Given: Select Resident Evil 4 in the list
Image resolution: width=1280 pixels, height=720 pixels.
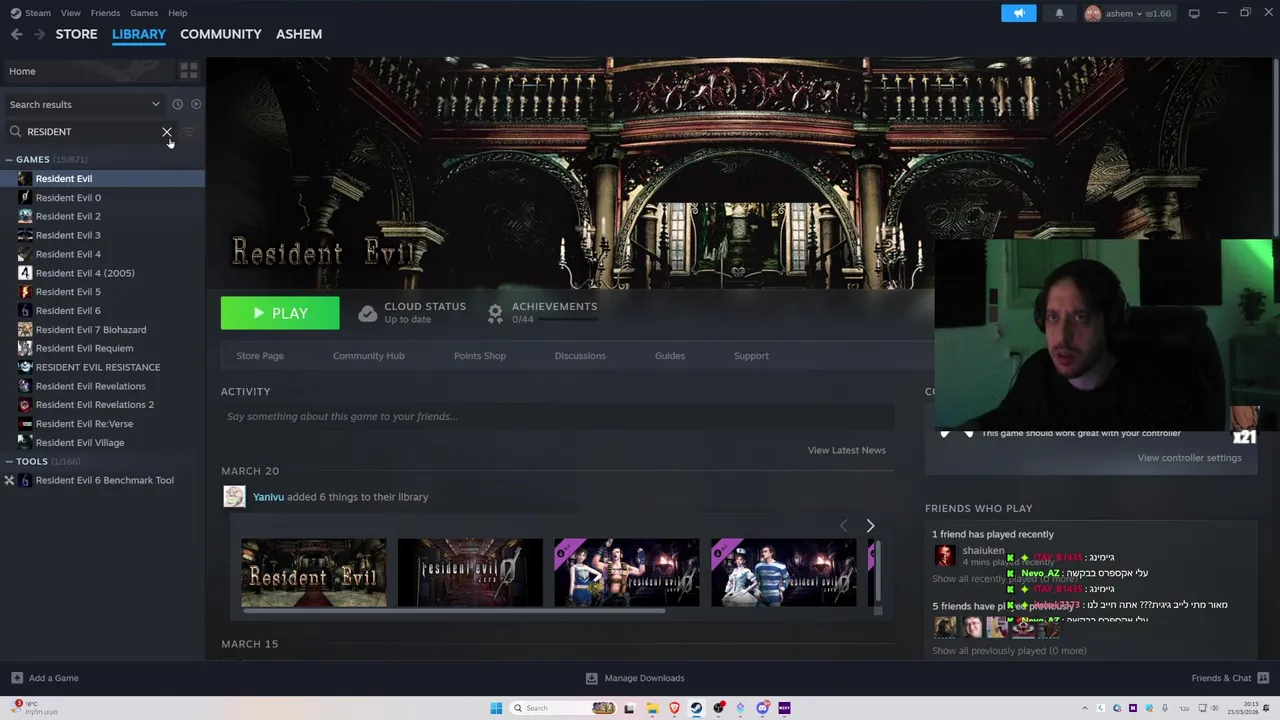Looking at the screenshot, I should tap(68, 254).
